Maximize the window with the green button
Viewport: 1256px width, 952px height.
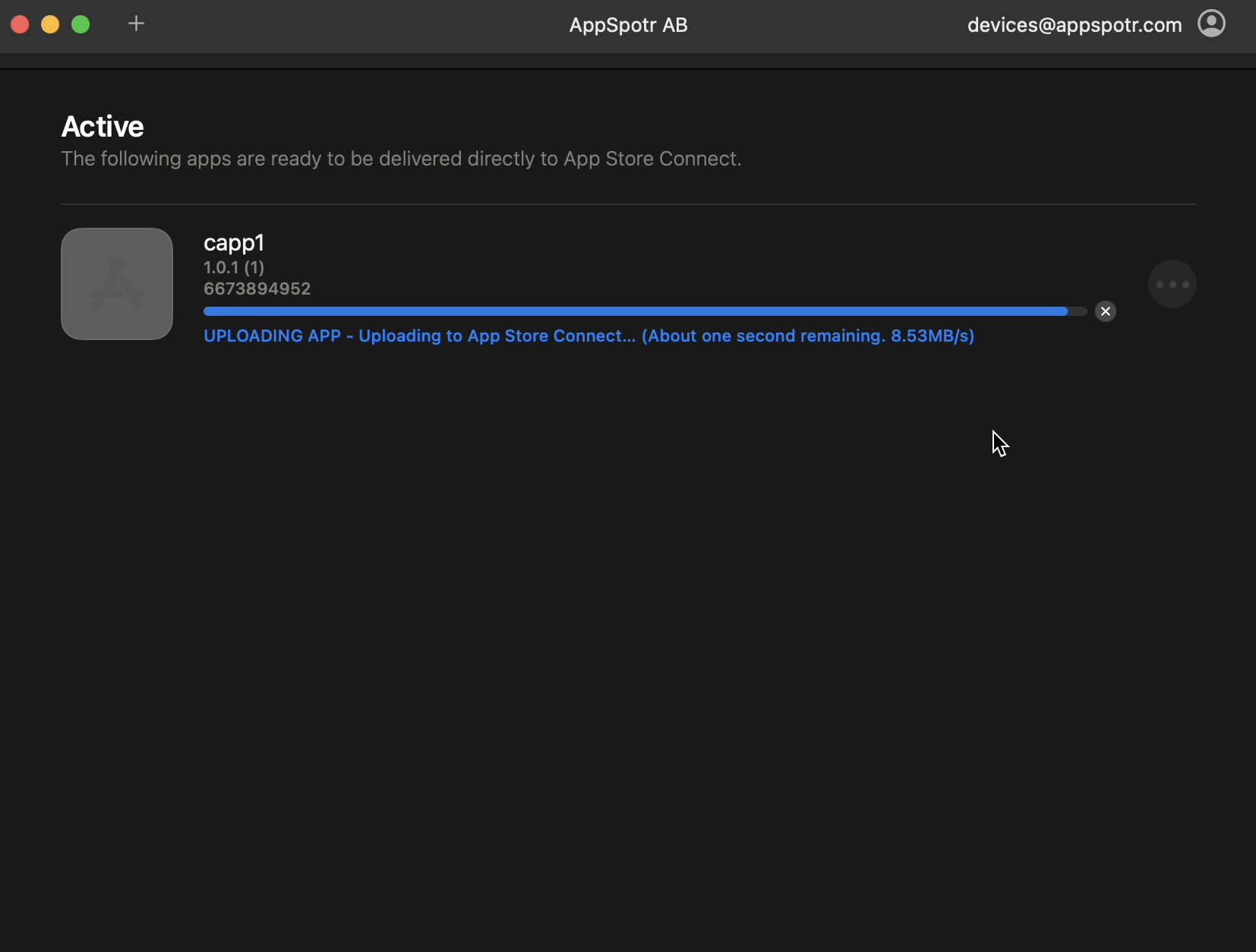[x=80, y=24]
